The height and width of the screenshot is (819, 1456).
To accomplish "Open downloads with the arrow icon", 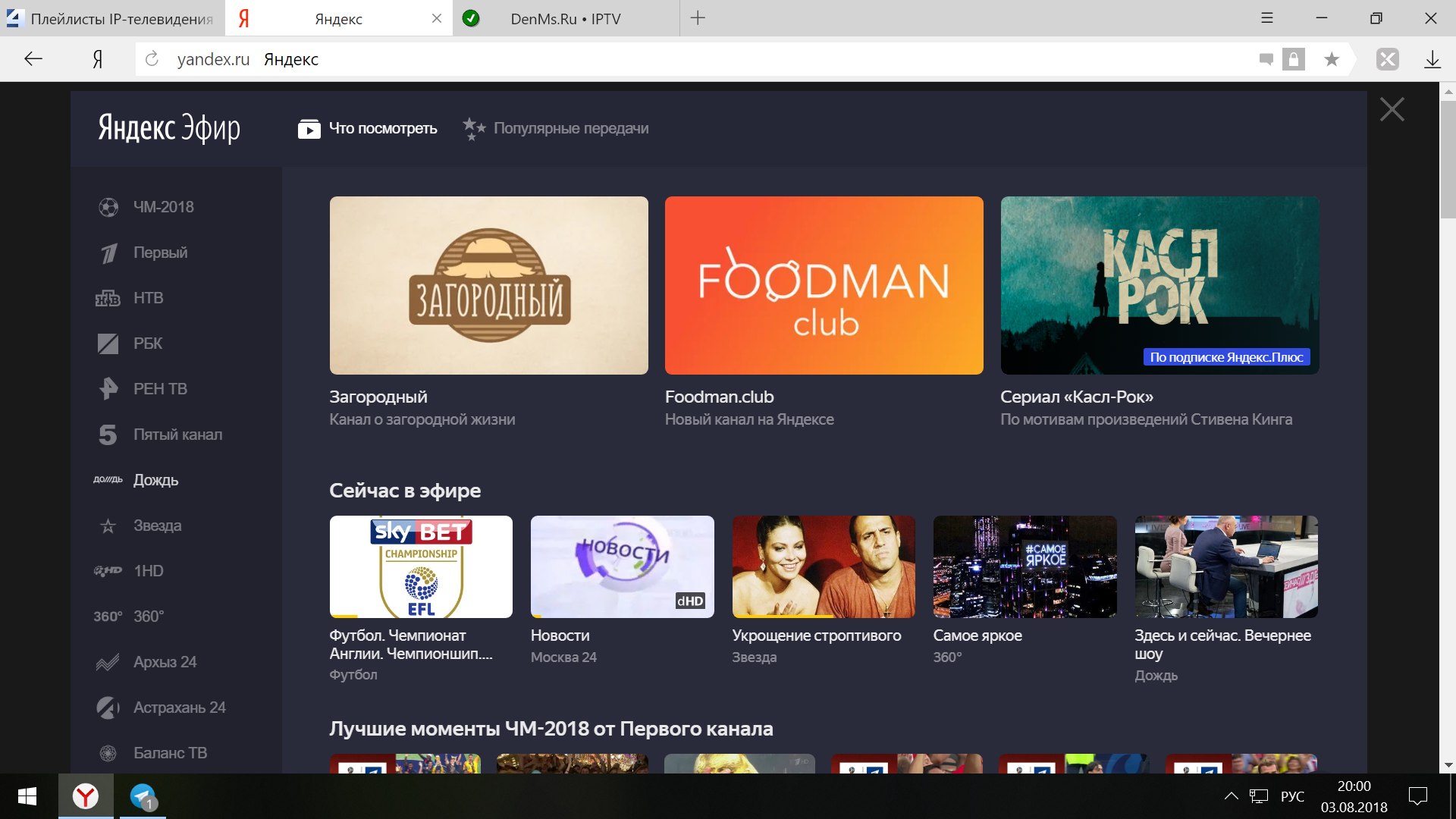I will click(x=1432, y=59).
